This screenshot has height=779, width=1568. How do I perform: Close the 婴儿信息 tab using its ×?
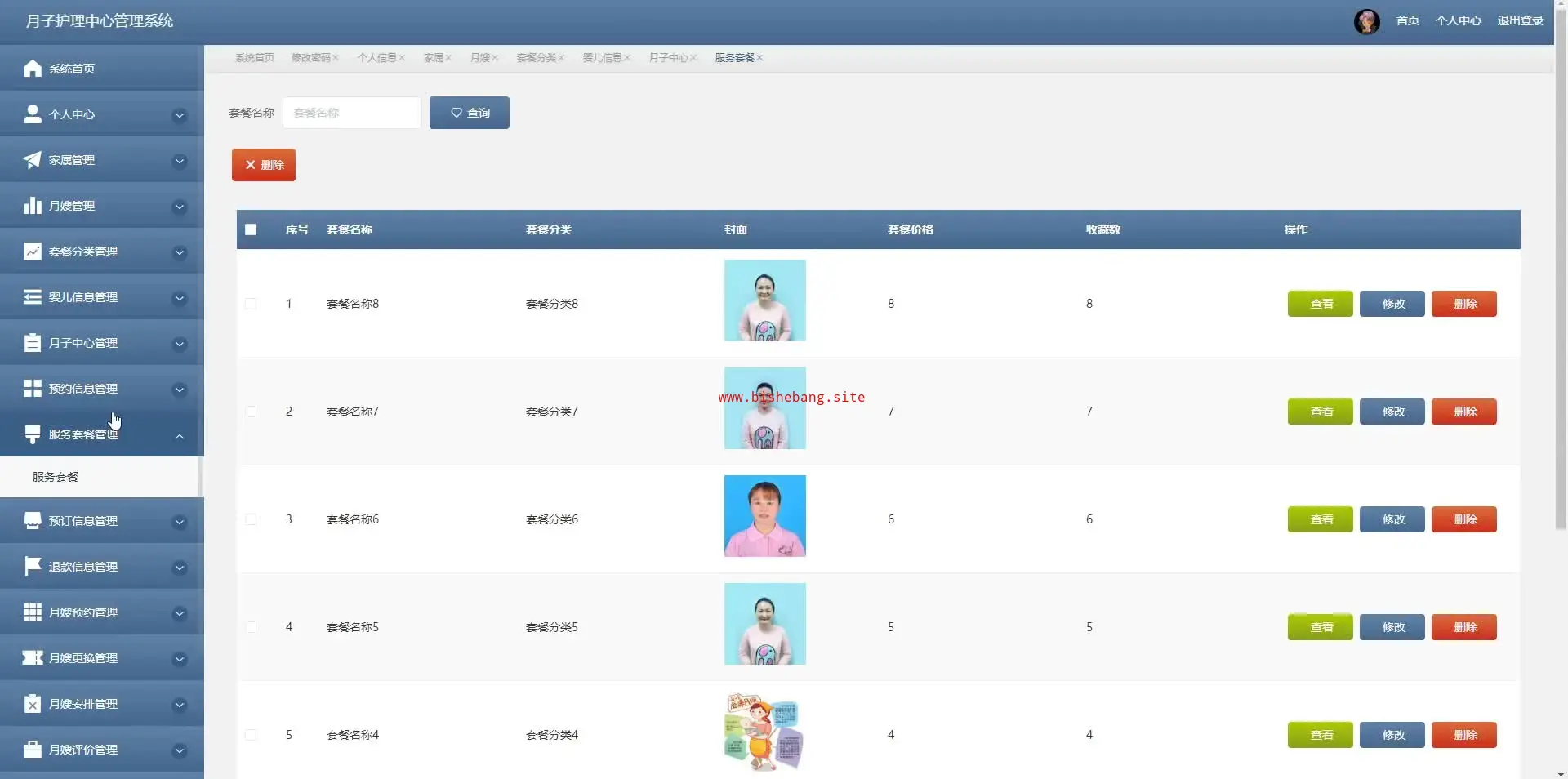coord(627,58)
